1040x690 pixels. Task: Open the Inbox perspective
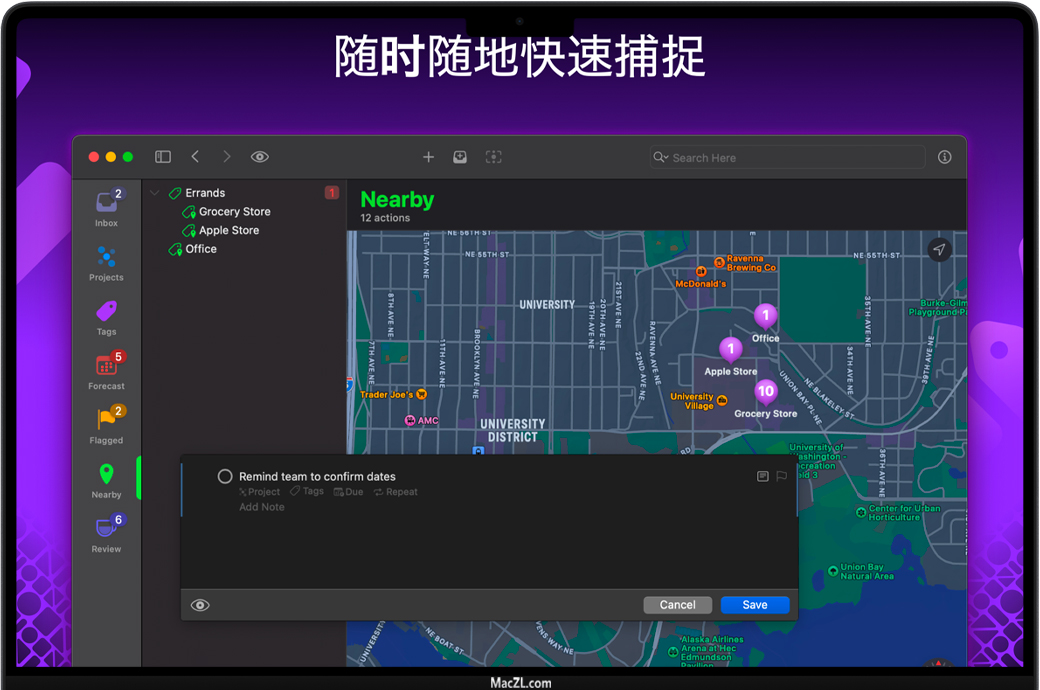106,205
